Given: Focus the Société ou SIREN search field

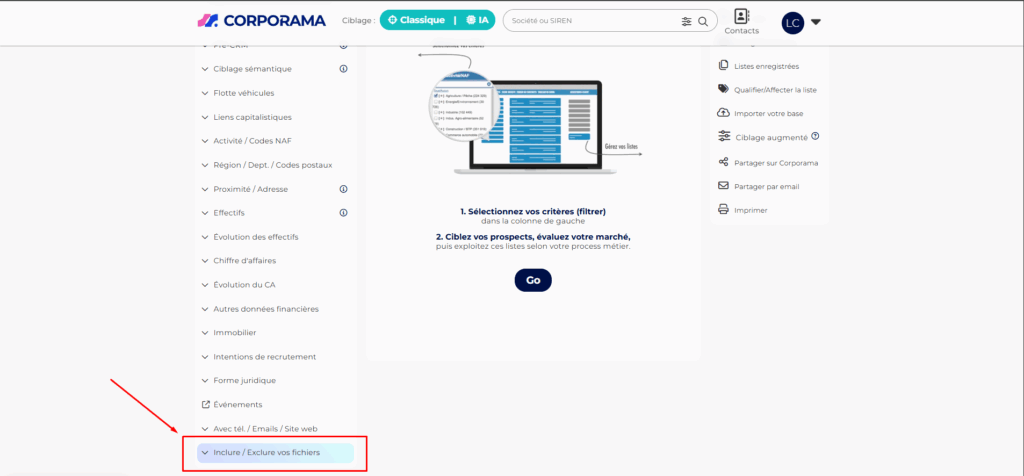Looking at the screenshot, I should point(590,21).
